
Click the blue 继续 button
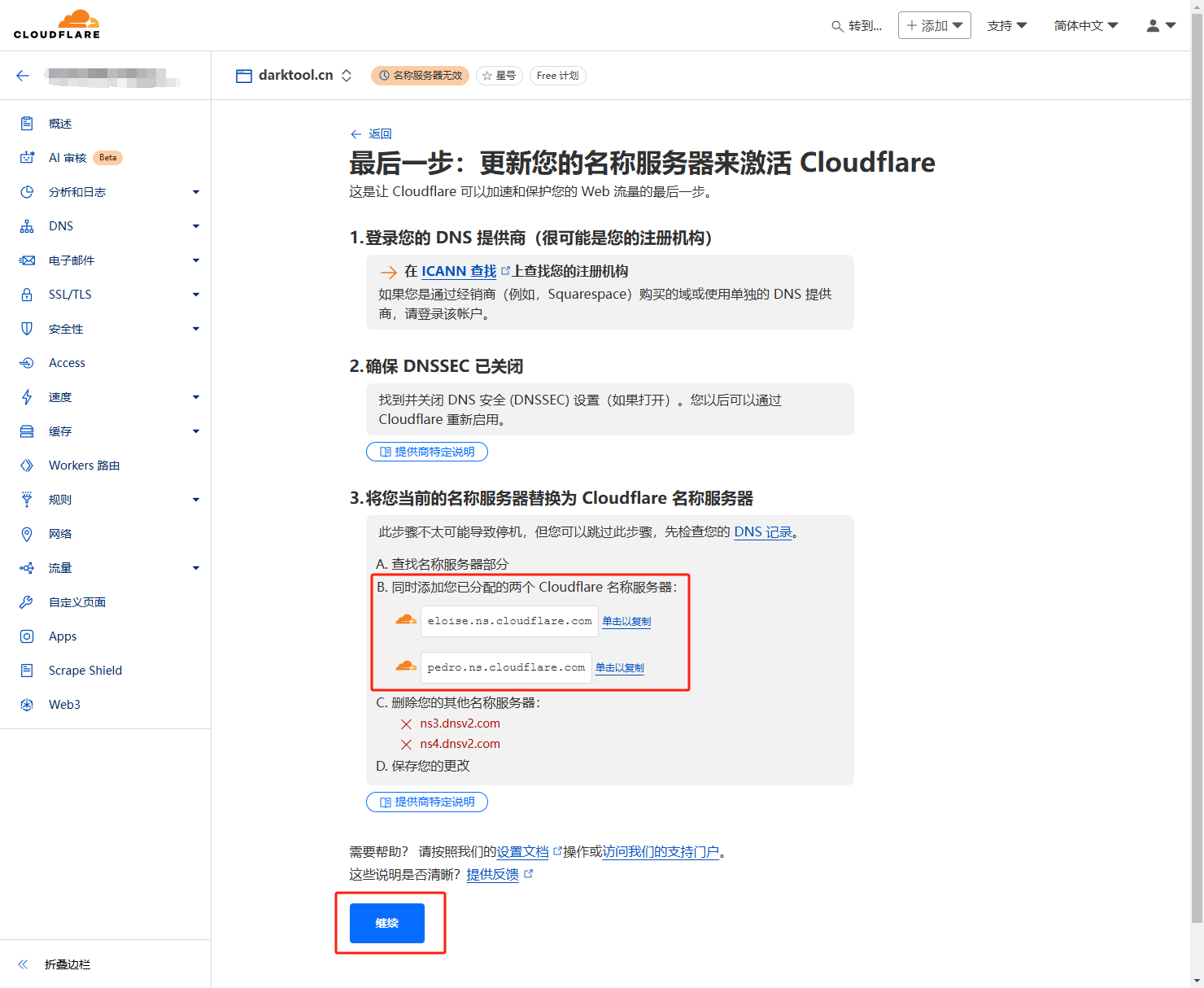tap(387, 923)
